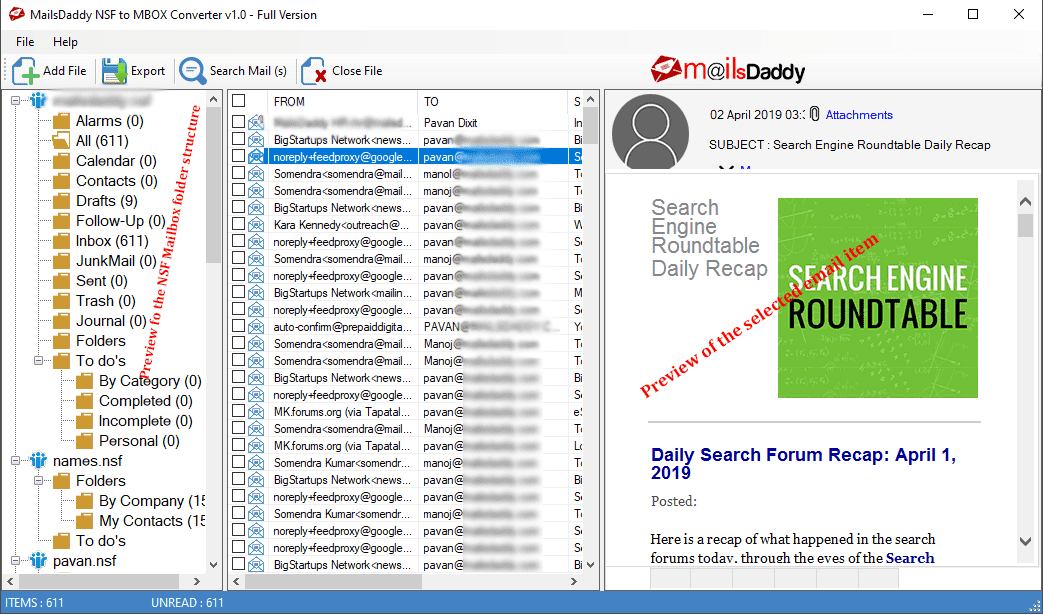1043x615 pixels.
Task: Click the All (611) folder icon
Action: pyautogui.click(x=61, y=141)
